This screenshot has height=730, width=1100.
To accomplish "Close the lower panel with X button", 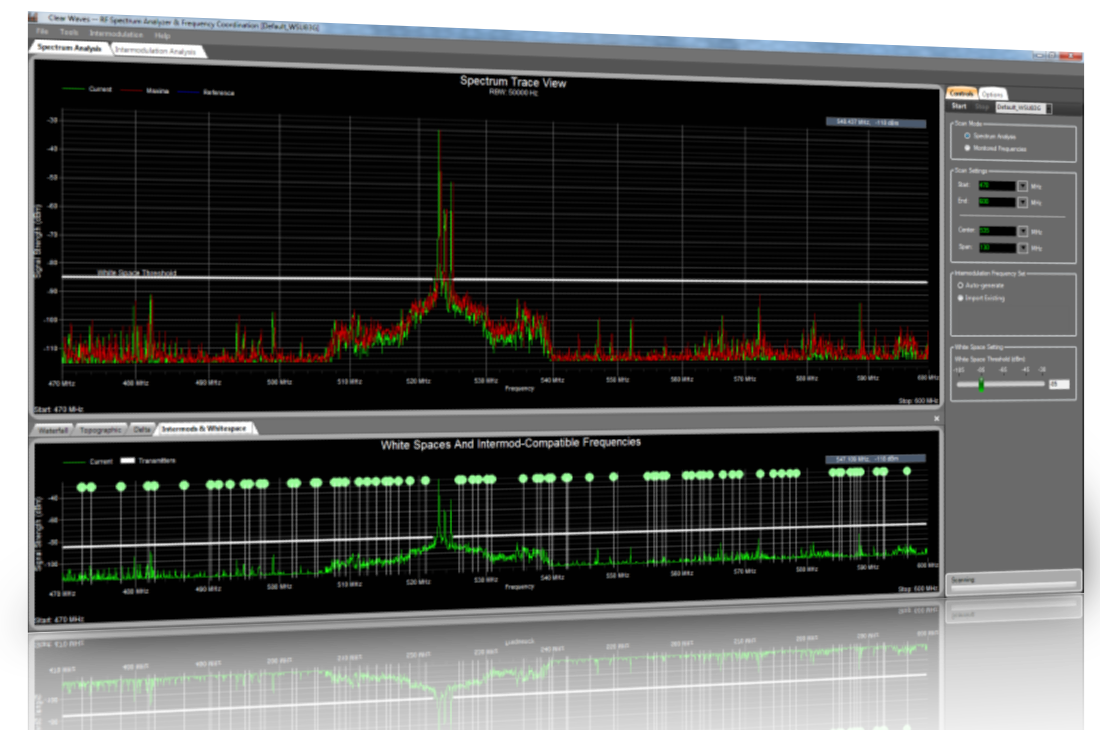I will (937, 419).
